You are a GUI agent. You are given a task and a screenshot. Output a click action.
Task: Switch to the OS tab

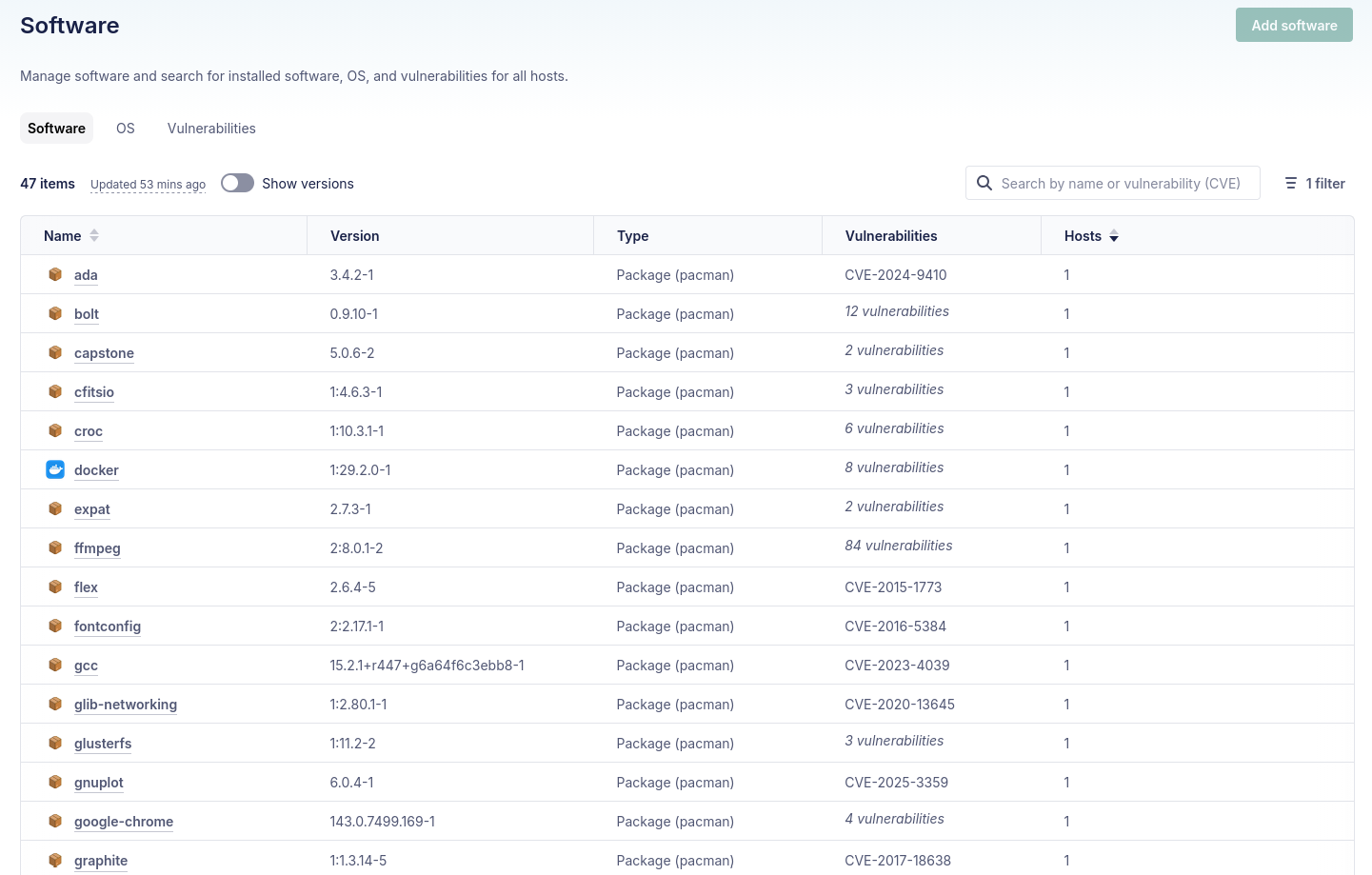click(x=126, y=129)
